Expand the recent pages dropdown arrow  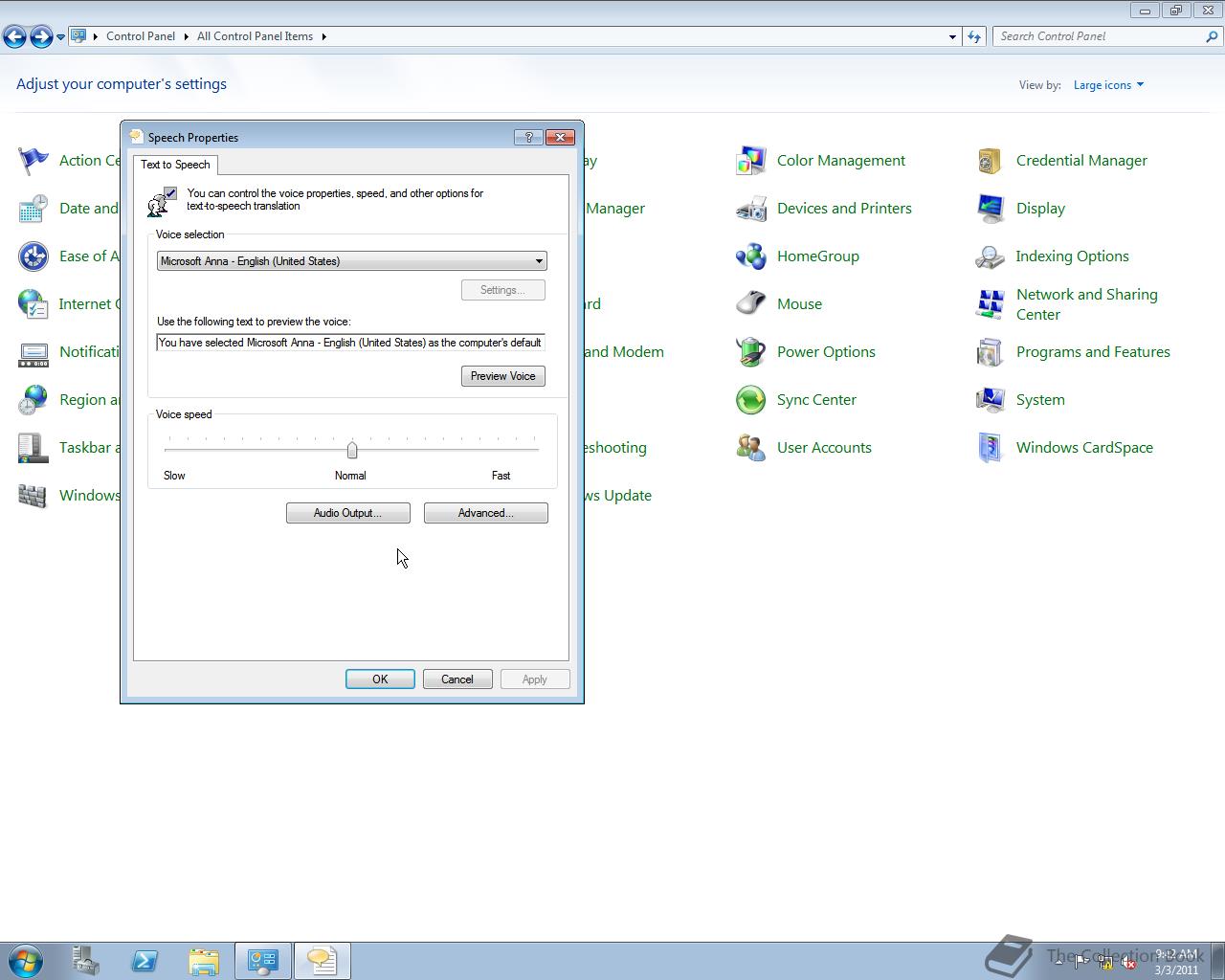point(60,37)
